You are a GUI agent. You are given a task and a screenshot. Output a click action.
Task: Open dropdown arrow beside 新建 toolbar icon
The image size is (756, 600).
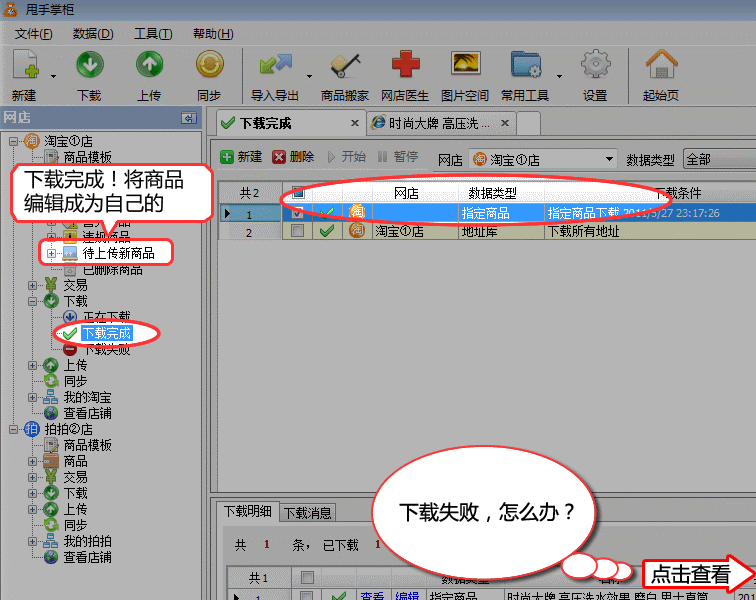pos(54,76)
